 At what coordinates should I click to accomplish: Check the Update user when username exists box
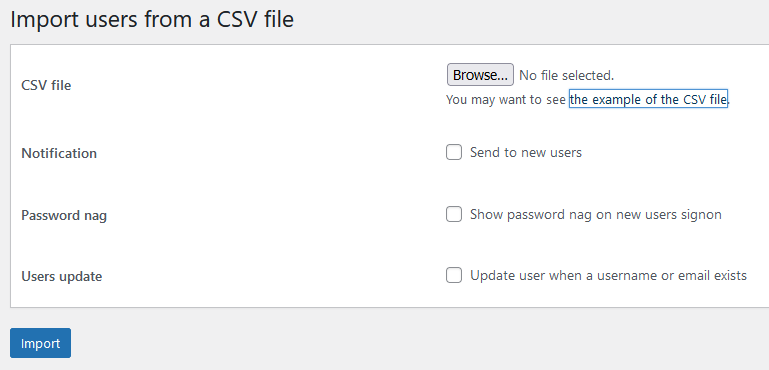454,275
